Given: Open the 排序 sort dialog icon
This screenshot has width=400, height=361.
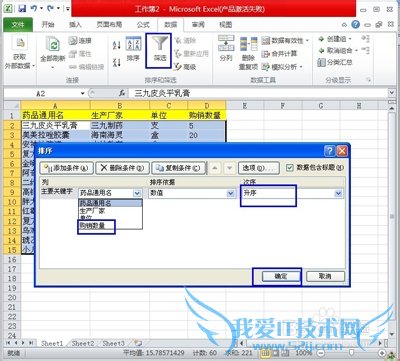Looking at the screenshot, I should (x=133, y=44).
